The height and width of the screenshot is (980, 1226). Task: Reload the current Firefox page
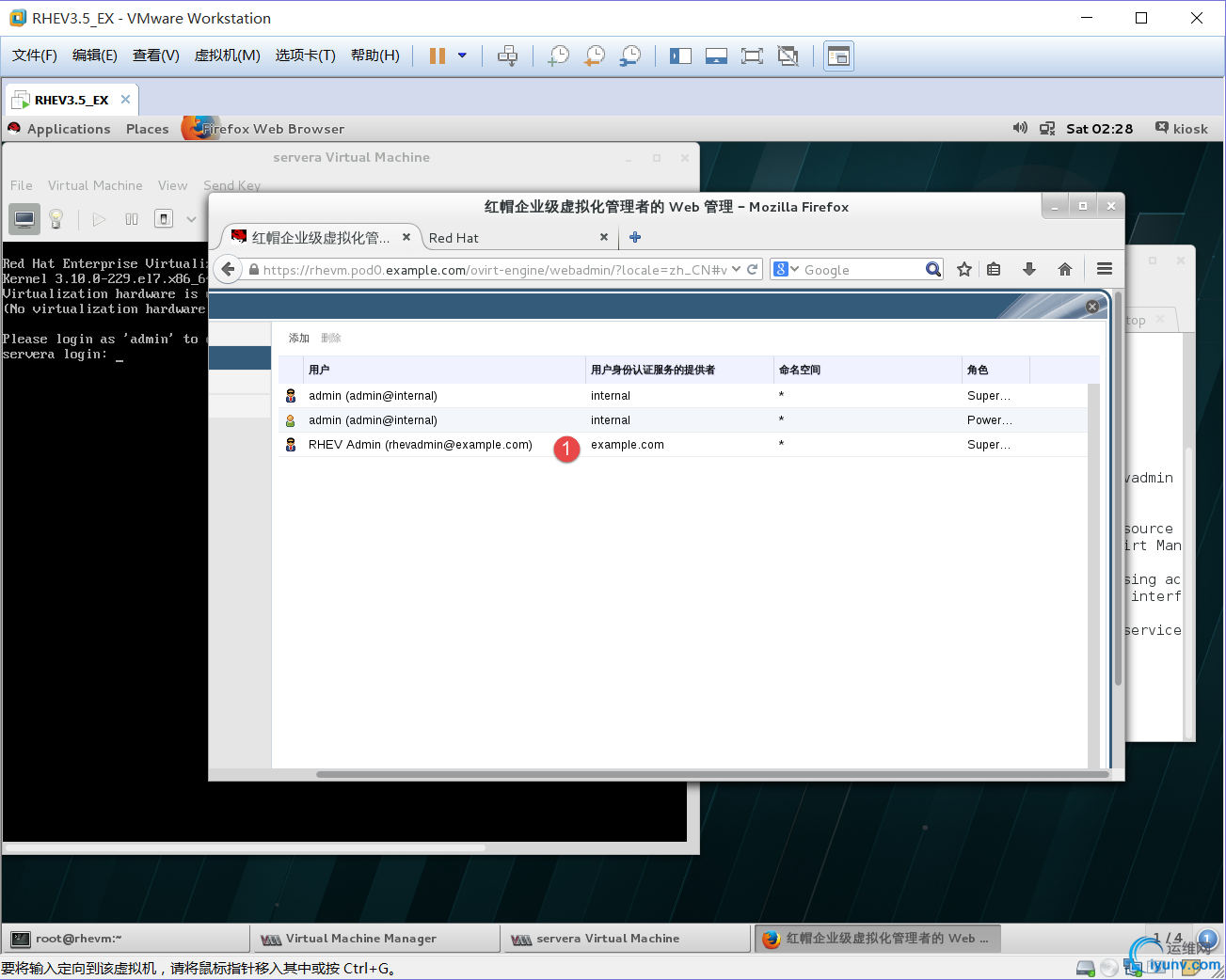[753, 269]
